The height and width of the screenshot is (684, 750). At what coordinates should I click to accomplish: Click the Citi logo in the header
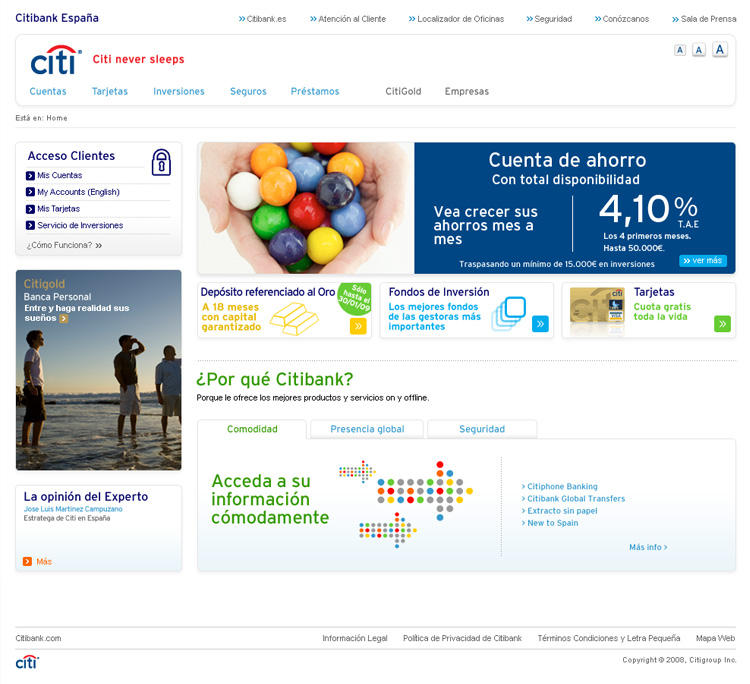56,60
